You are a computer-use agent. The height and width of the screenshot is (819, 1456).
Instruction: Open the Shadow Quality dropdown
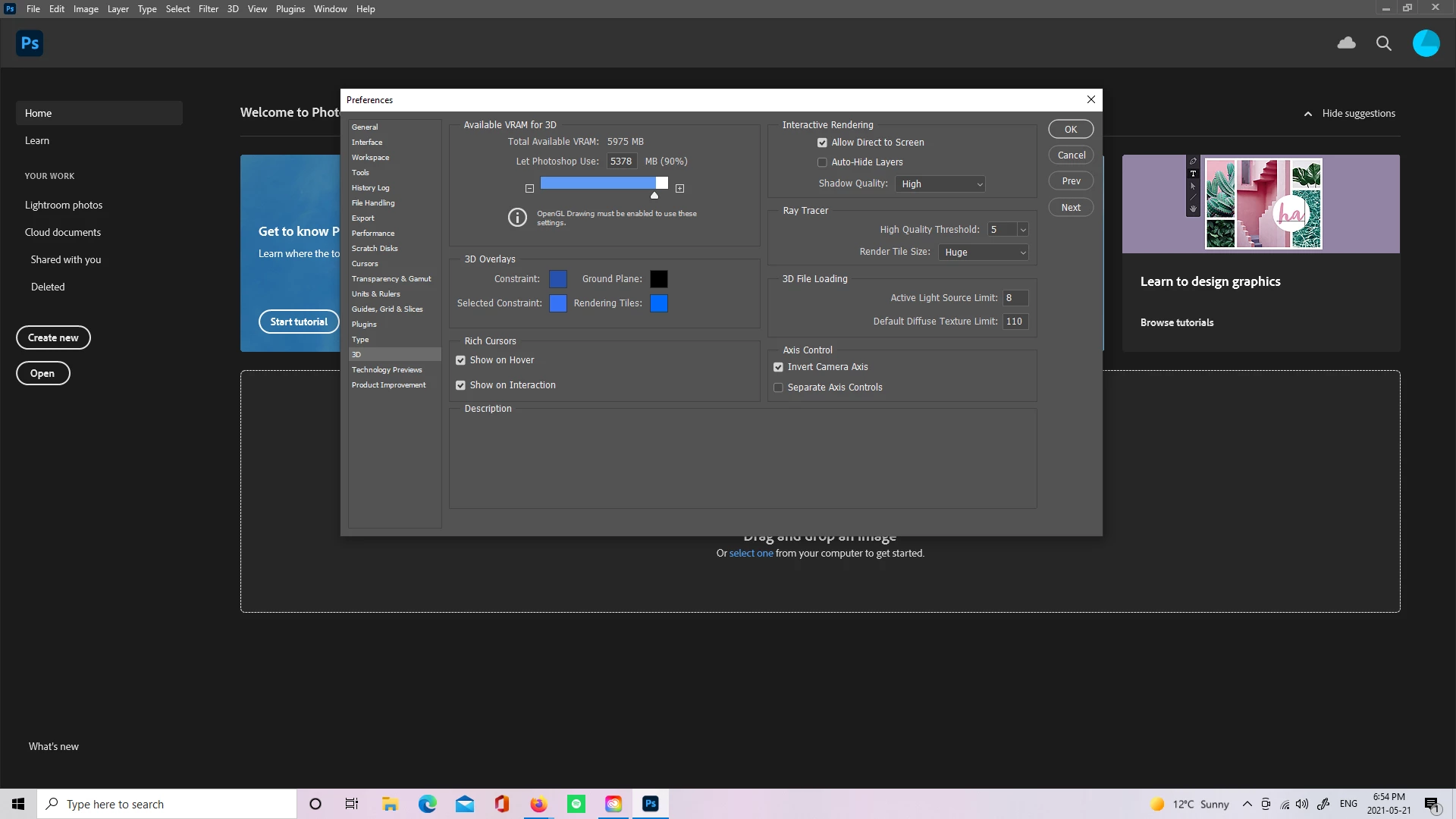940,184
